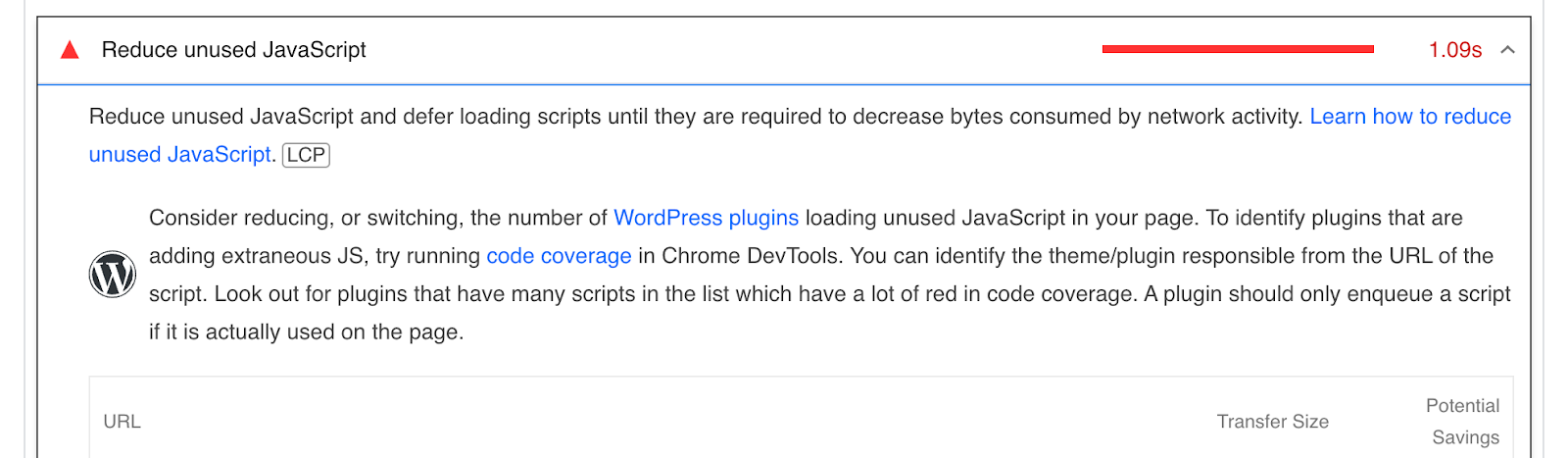1568x458 pixels.
Task: Click the 1.09s savings value
Action: [1454, 50]
